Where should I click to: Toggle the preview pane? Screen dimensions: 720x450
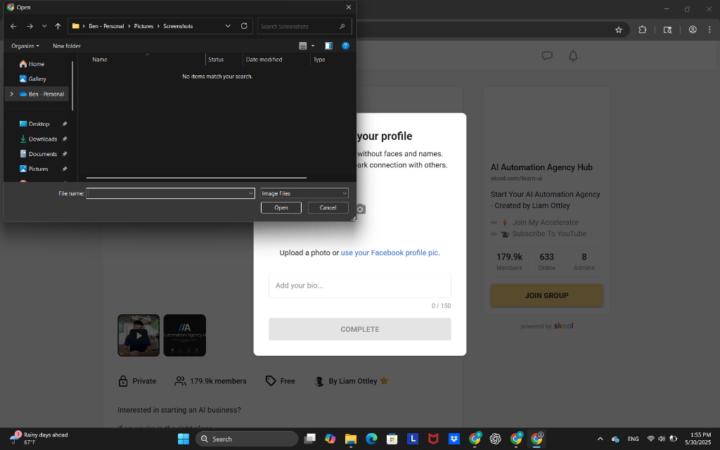coord(328,46)
